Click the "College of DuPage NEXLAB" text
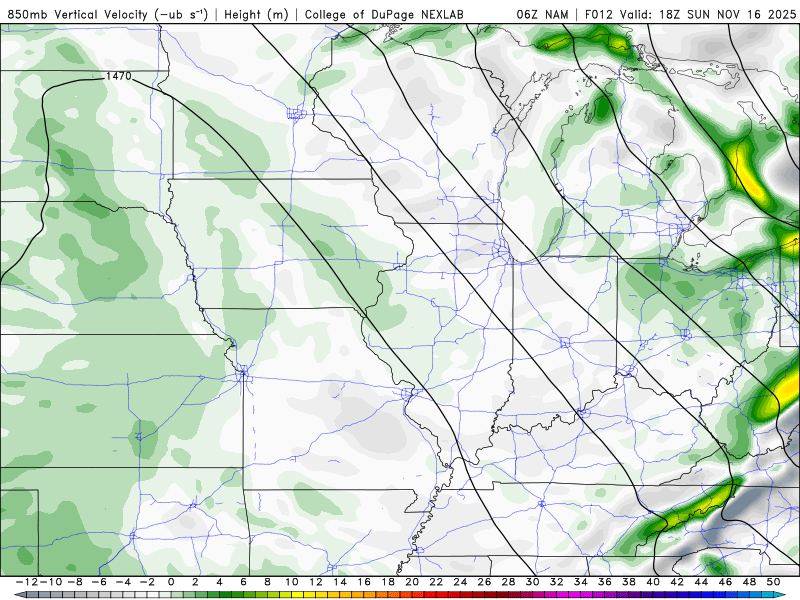800x600 pixels. tap(384, 14)
